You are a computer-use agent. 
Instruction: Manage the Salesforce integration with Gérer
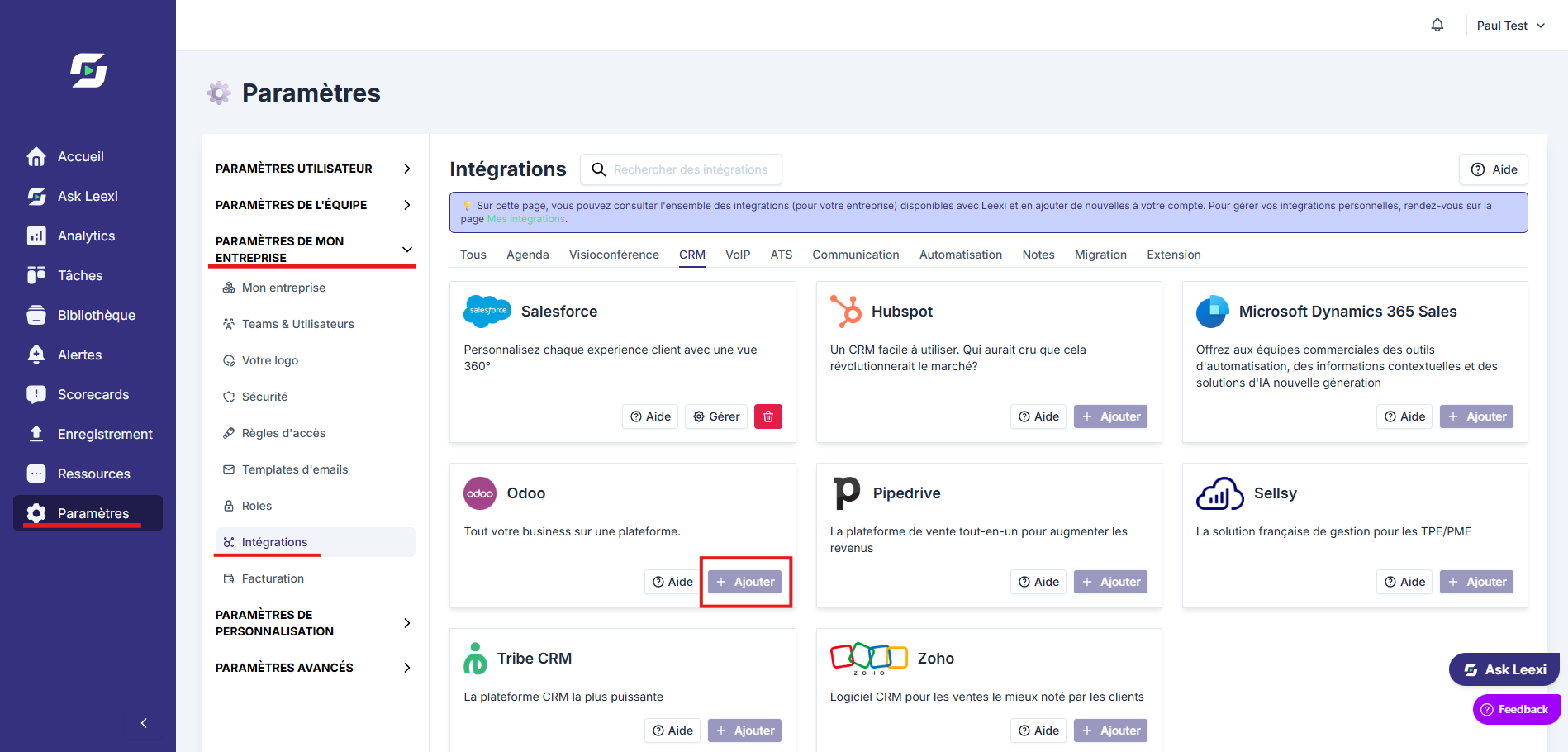[716, 416]
